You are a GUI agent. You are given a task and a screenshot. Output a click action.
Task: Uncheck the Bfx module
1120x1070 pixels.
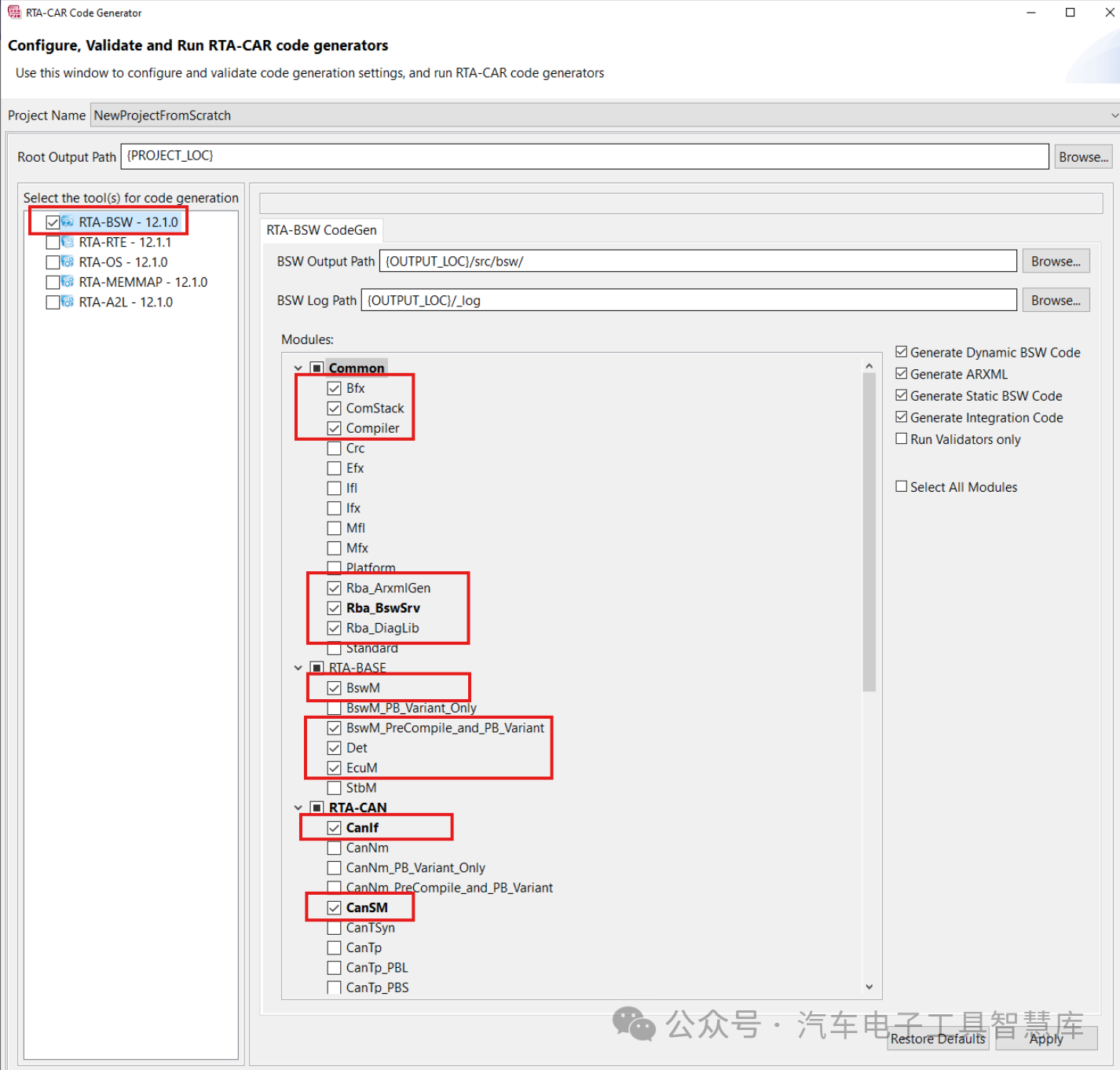point(335,388)
